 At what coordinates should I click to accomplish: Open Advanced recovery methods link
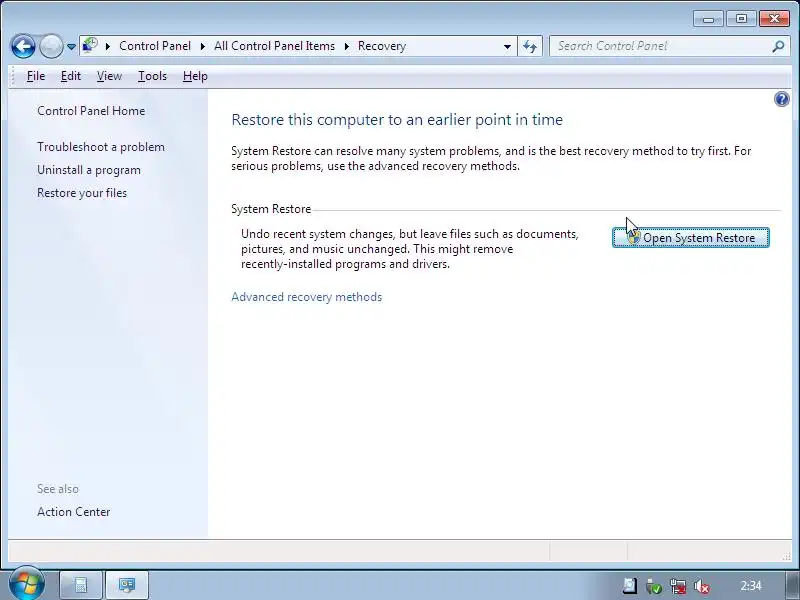point(306,297)
